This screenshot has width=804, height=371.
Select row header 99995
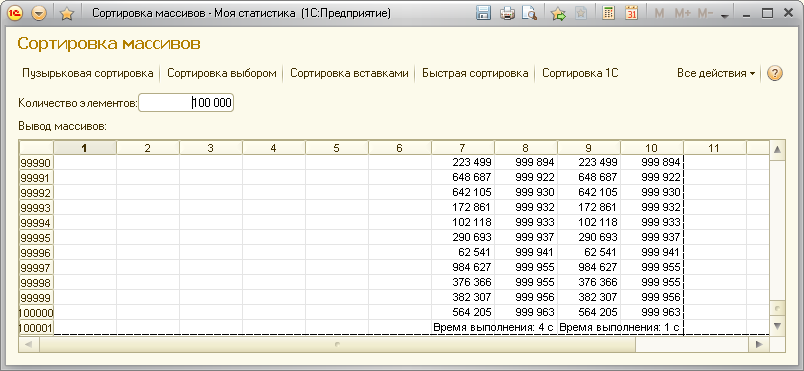tap(36, 238)
